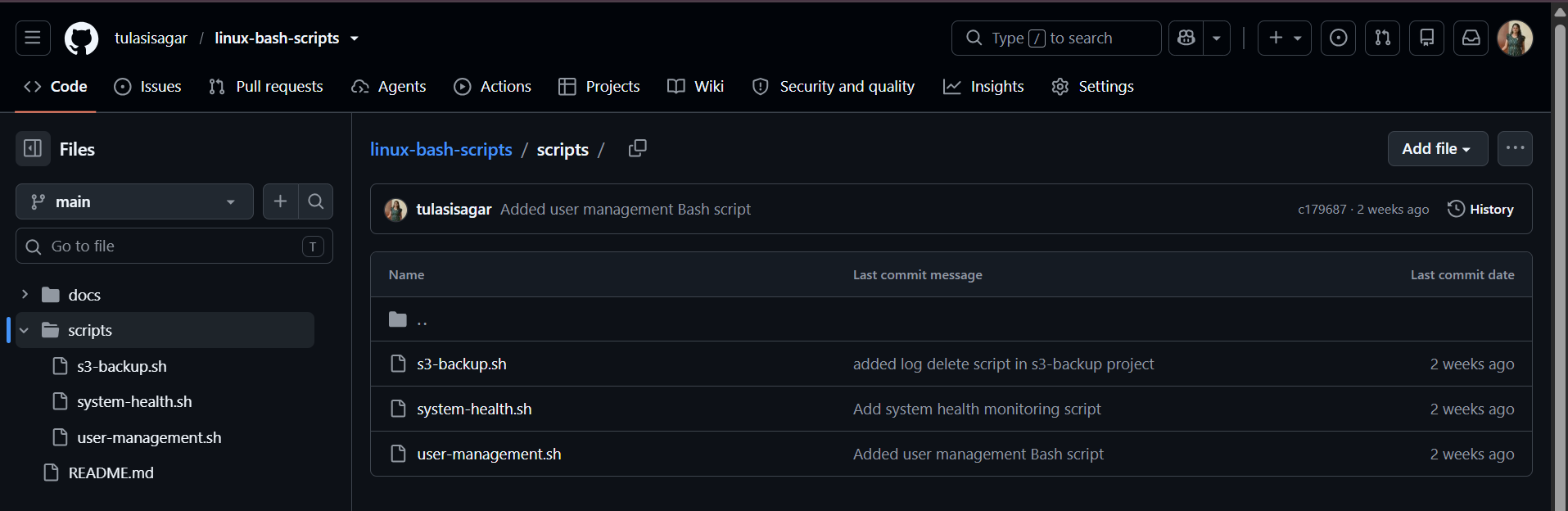This screenshot has height=511, width=1568.
Task: Open 'Add system health monitoring script' commit
Action: pyautogui.click(x=977, y=409)
